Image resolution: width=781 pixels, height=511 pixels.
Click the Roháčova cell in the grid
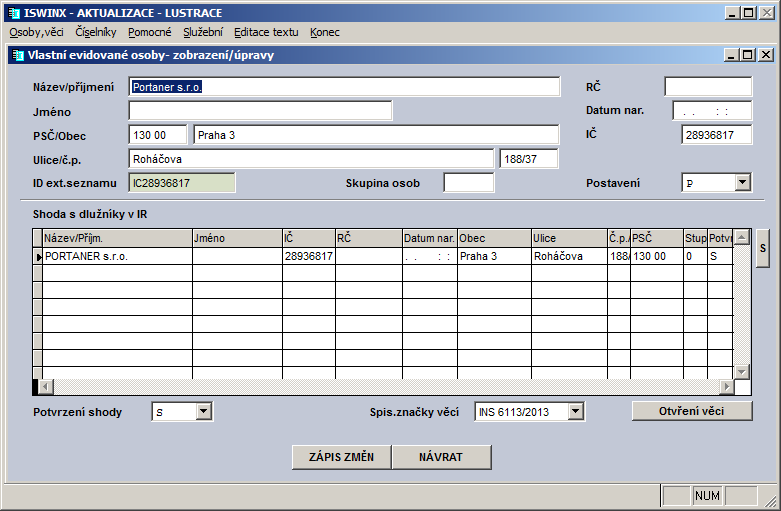pos(570,256)
